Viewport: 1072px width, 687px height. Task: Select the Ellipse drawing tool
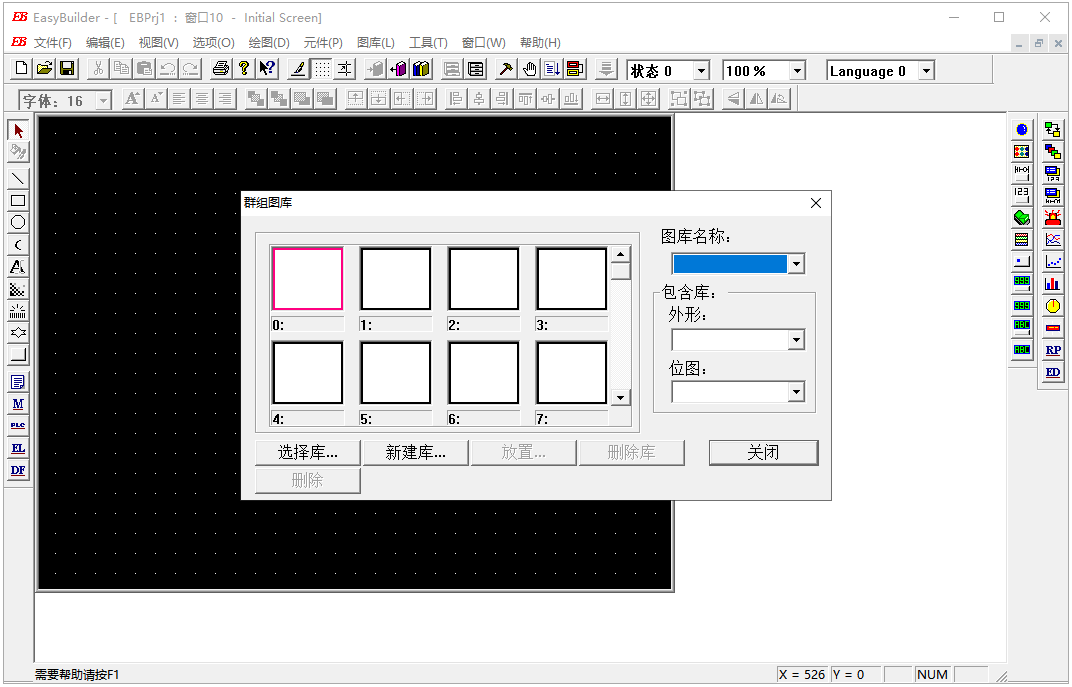(17, 222)
